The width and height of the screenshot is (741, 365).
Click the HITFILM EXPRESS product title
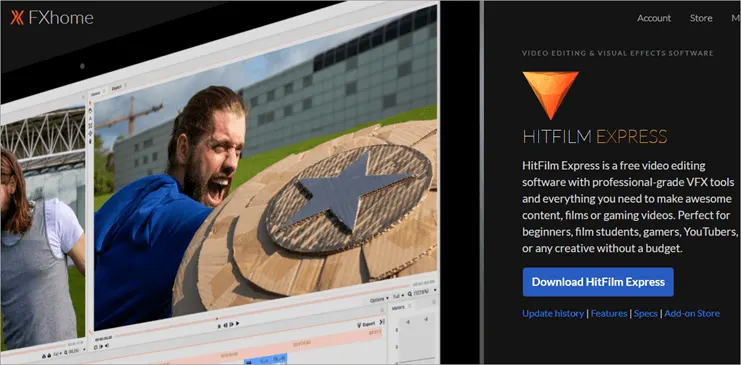pyautogui.click(x=595, y=136)
